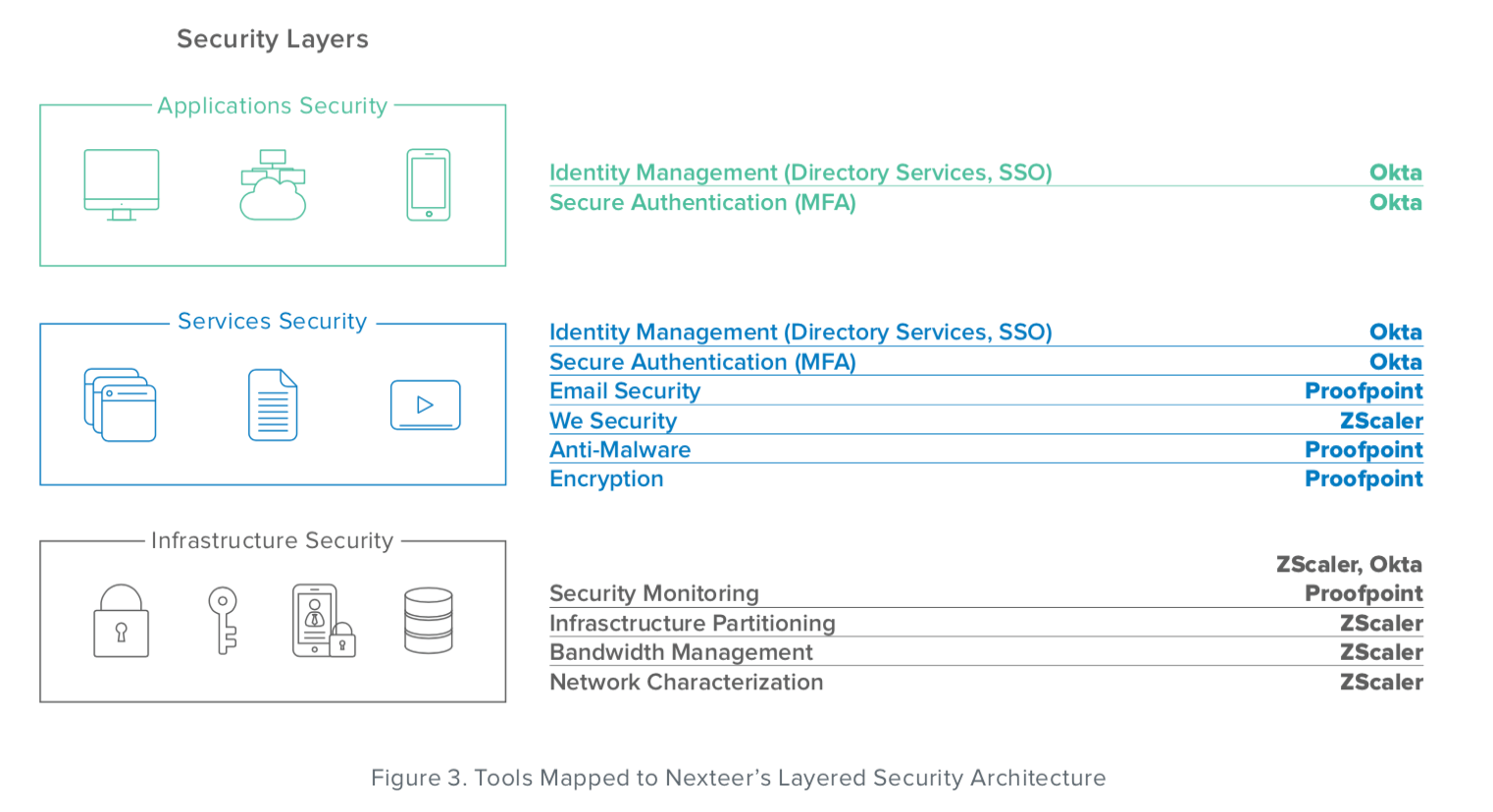This screenshot has width=1493, height=812.
Task: Click the Encryption row label
Action: click(x=606, y=479)
